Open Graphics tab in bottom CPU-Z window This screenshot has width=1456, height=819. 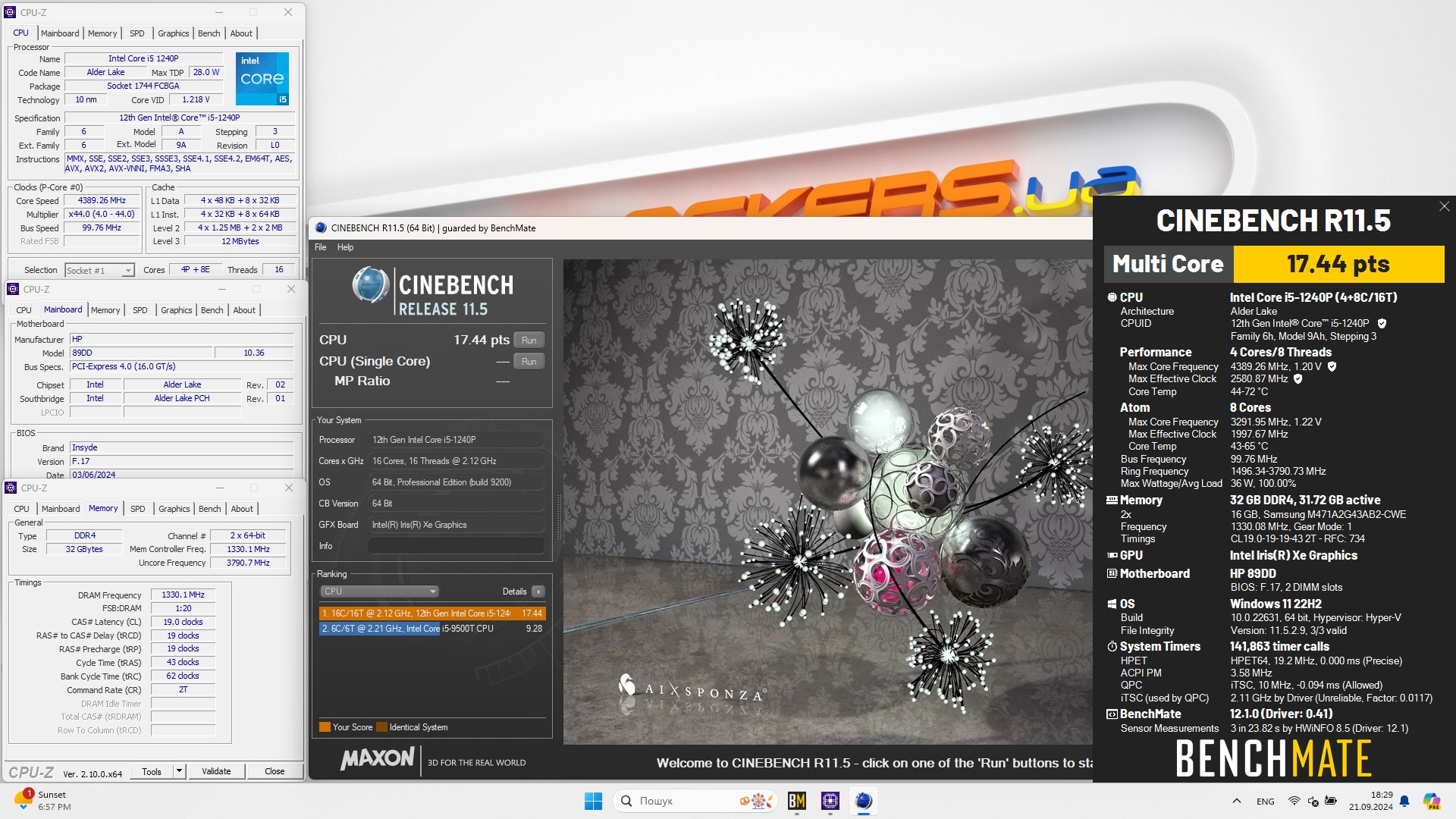click(x=174, y=509)
